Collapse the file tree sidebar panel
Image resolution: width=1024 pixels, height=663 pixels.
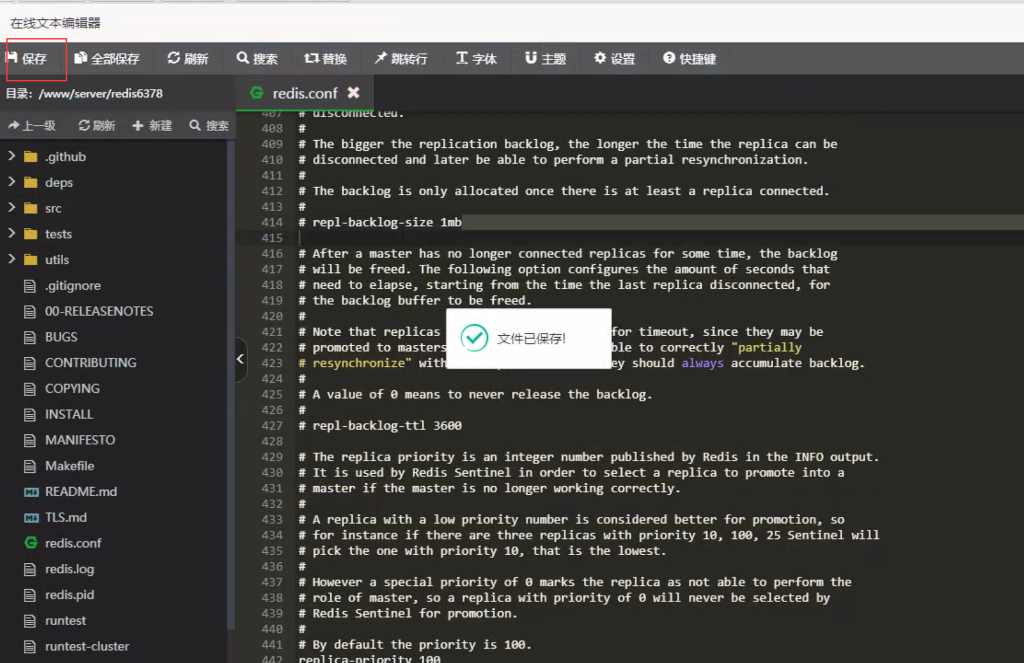(240, 357)
